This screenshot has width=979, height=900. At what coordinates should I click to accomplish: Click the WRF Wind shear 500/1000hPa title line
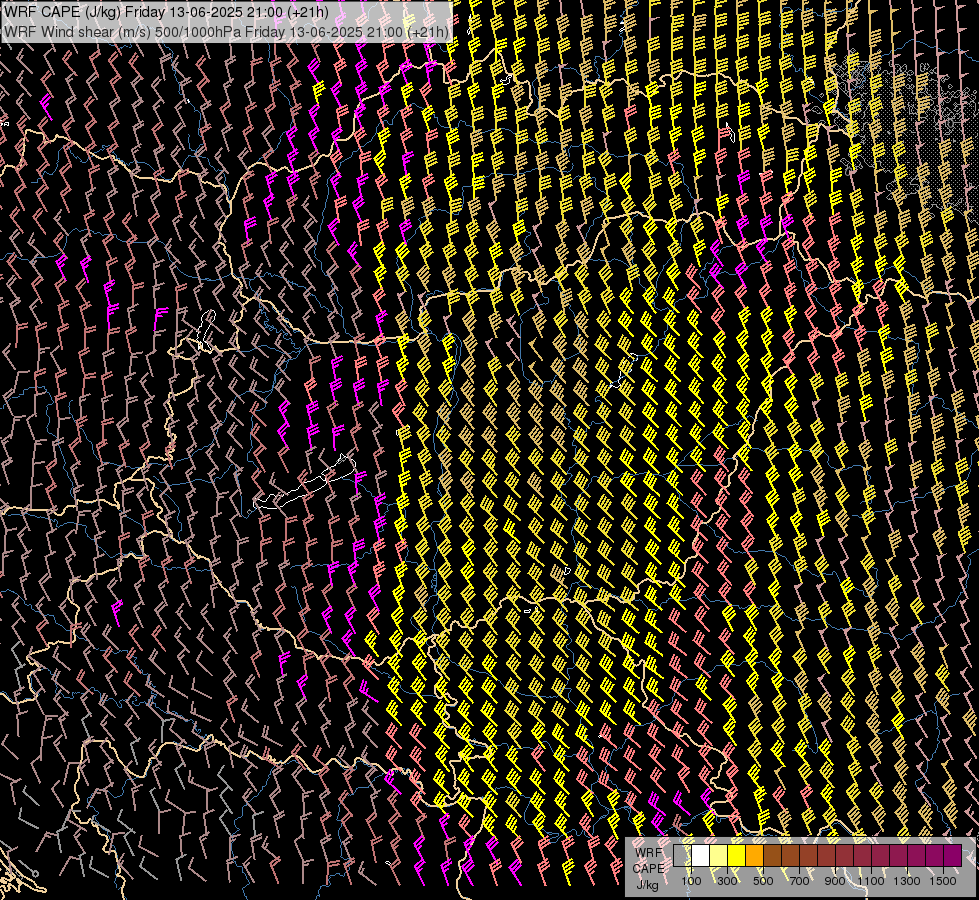coord(225,31)
